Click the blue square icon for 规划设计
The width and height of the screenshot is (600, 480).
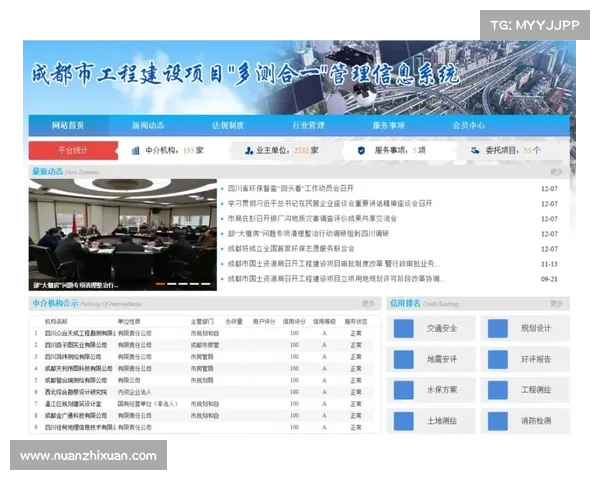click(x=497, y=328)
